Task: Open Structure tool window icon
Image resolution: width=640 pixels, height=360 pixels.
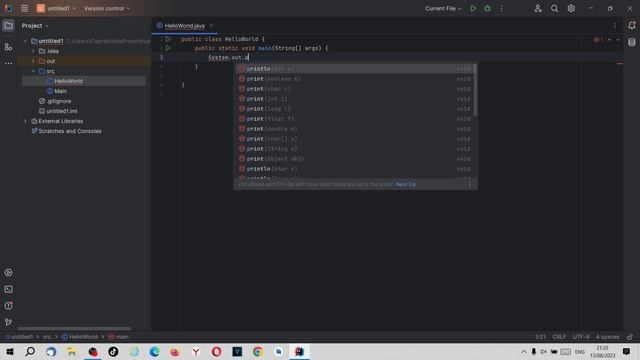Action: pyautogui.click(x=8, y=47)
